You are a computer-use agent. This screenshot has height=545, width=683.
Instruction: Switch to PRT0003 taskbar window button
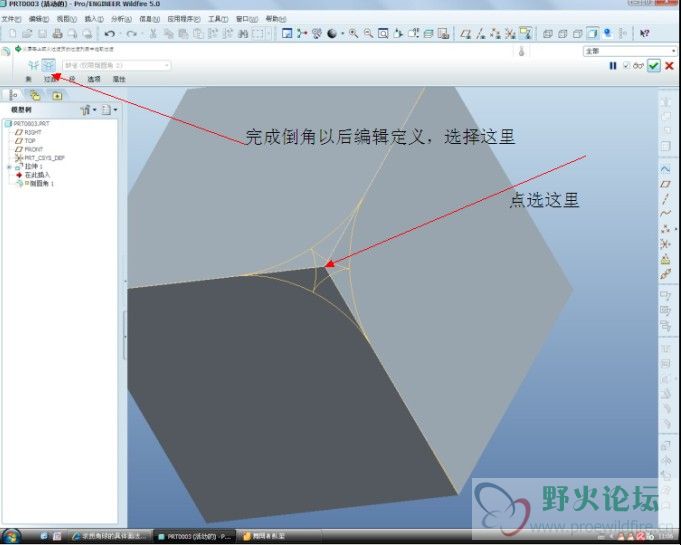coord(195,536)
